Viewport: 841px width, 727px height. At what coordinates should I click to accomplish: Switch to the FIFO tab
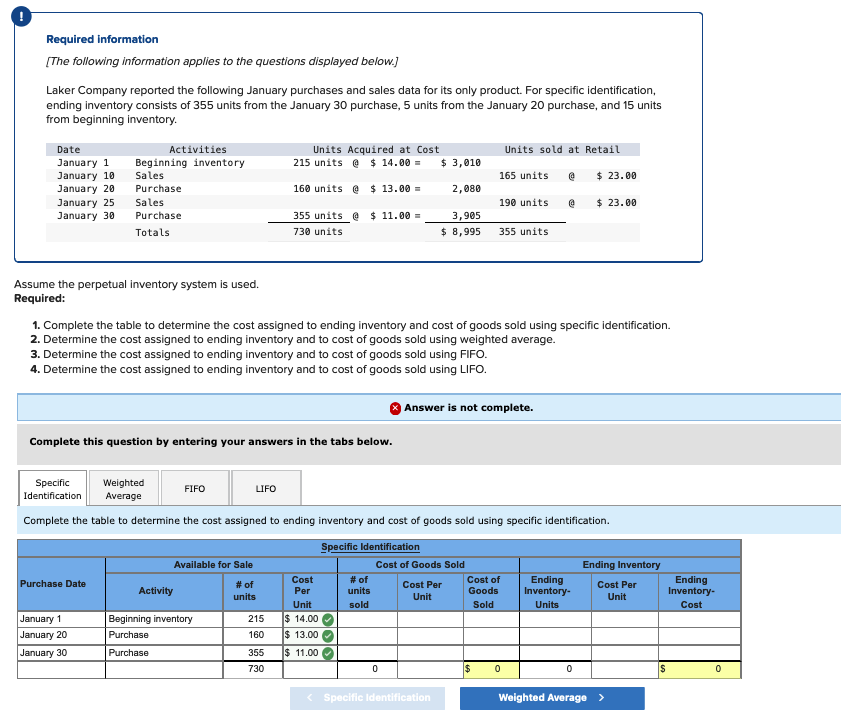click(x=194, y=487)
